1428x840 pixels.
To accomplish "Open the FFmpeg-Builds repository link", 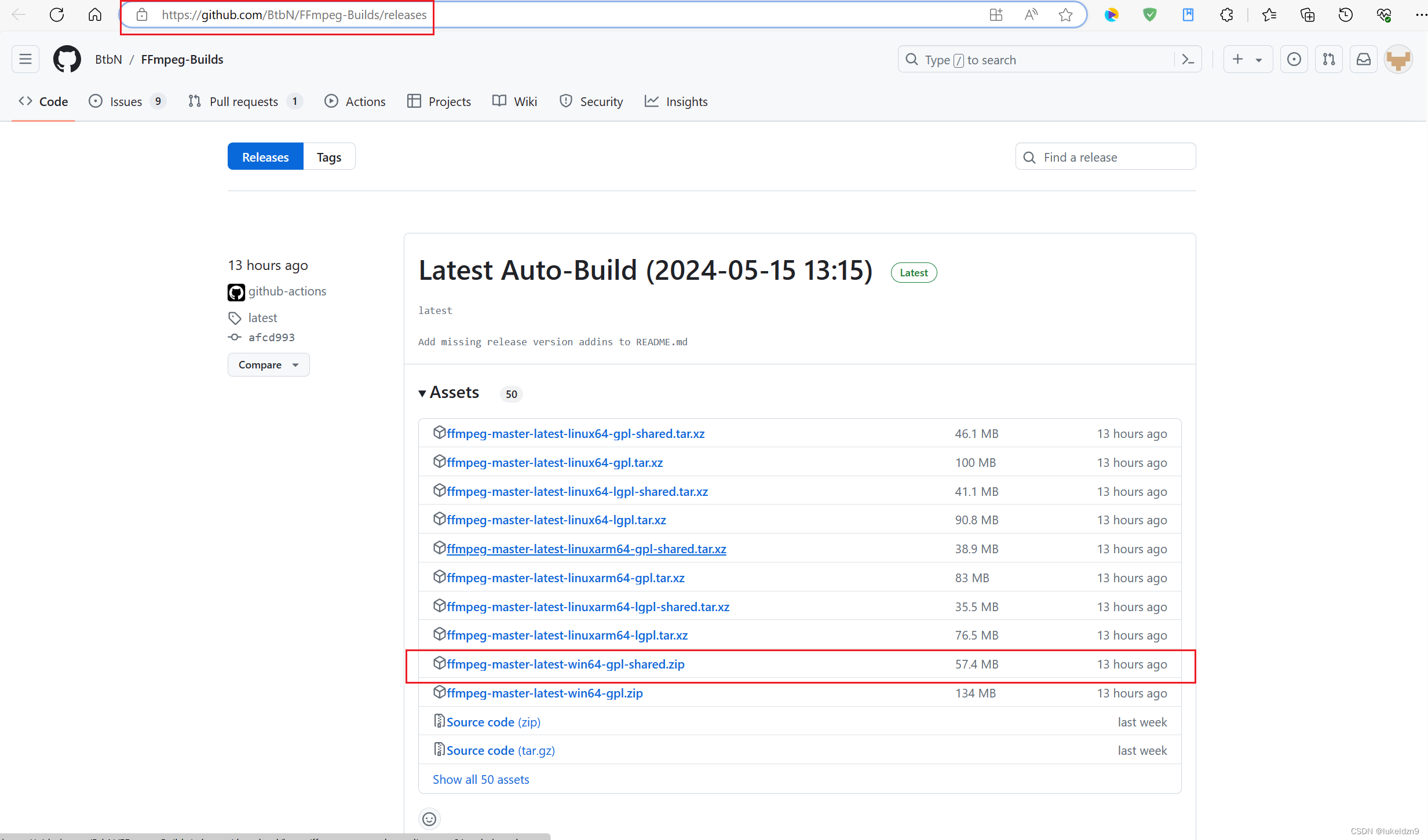I will pyautogui.click(x=182, y=59).
